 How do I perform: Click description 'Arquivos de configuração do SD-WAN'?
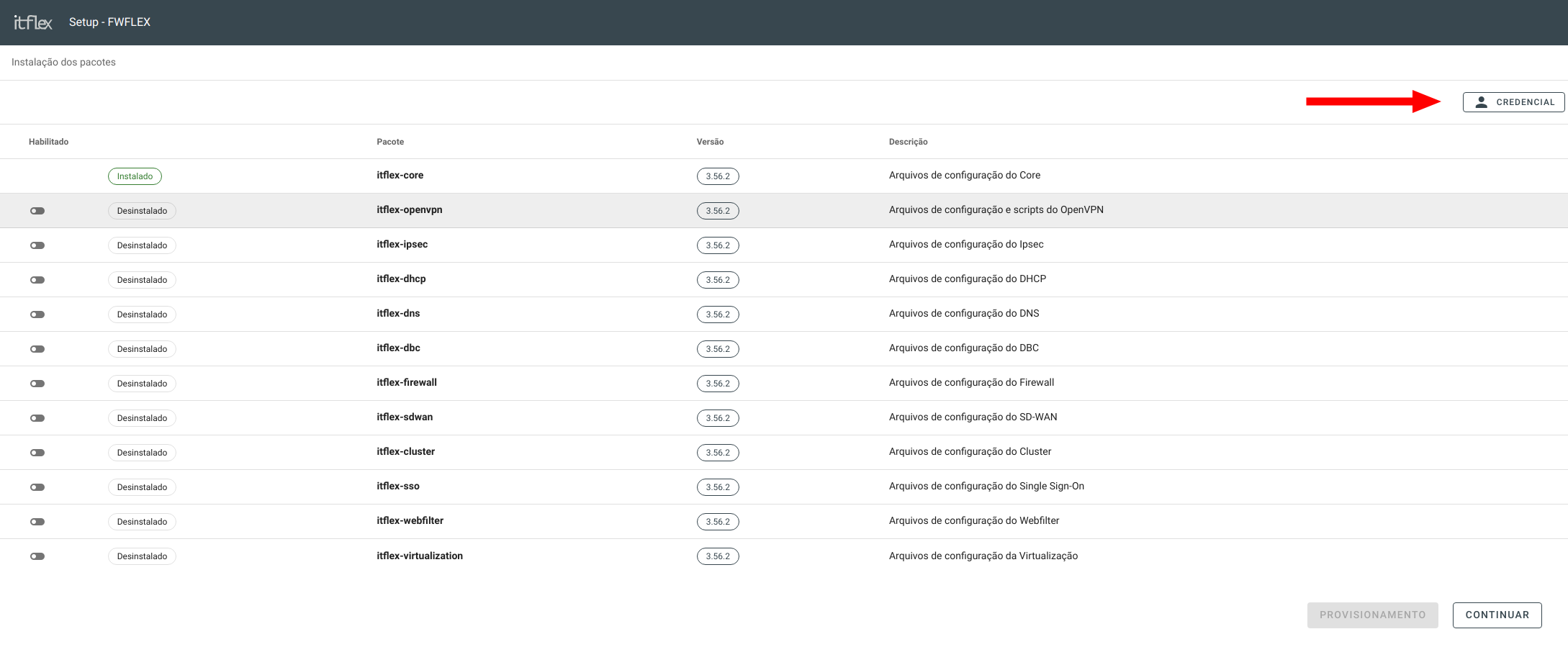[x=973, y=417]
